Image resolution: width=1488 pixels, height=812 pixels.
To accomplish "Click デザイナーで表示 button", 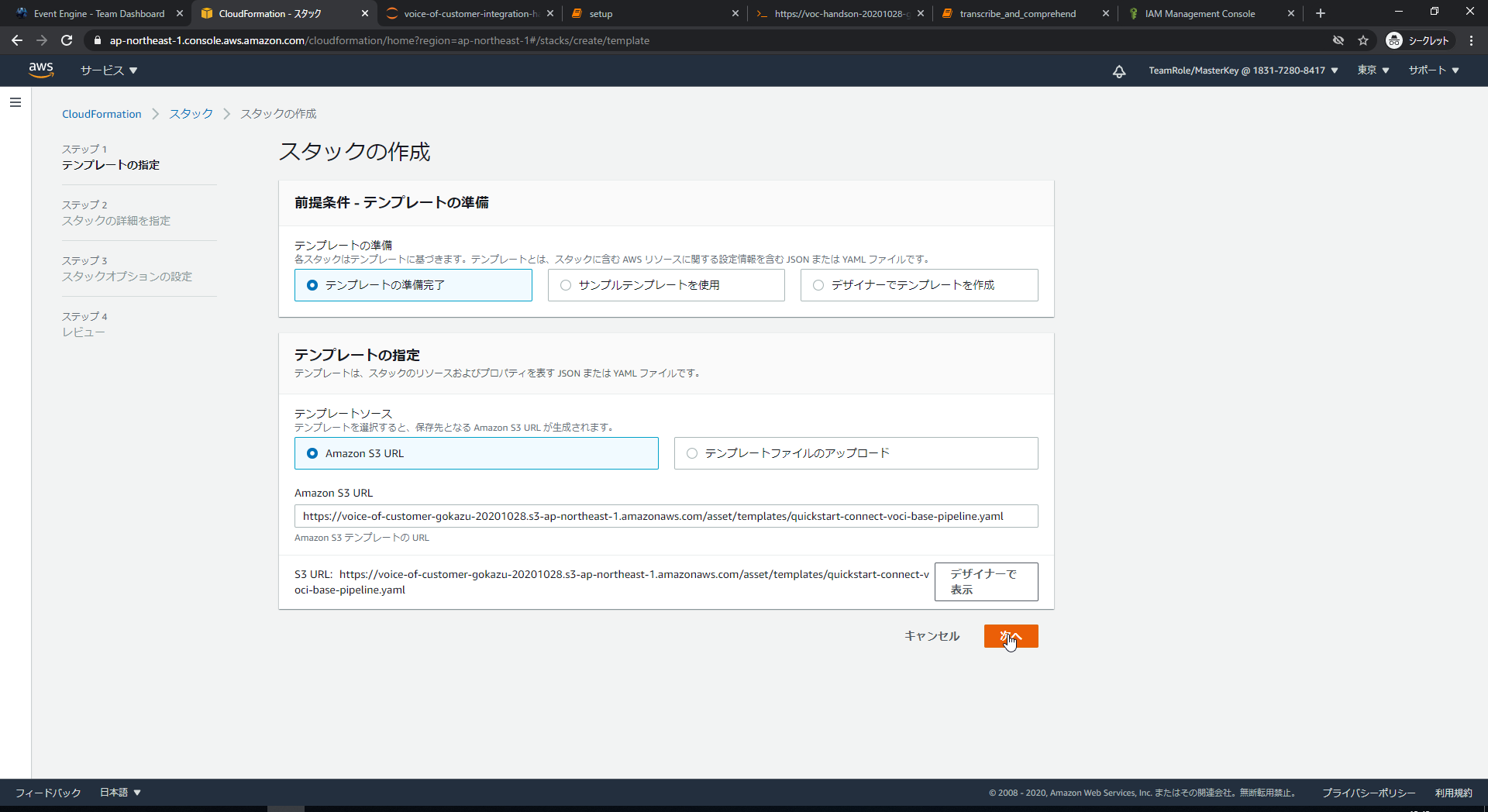I will (986, 582).
